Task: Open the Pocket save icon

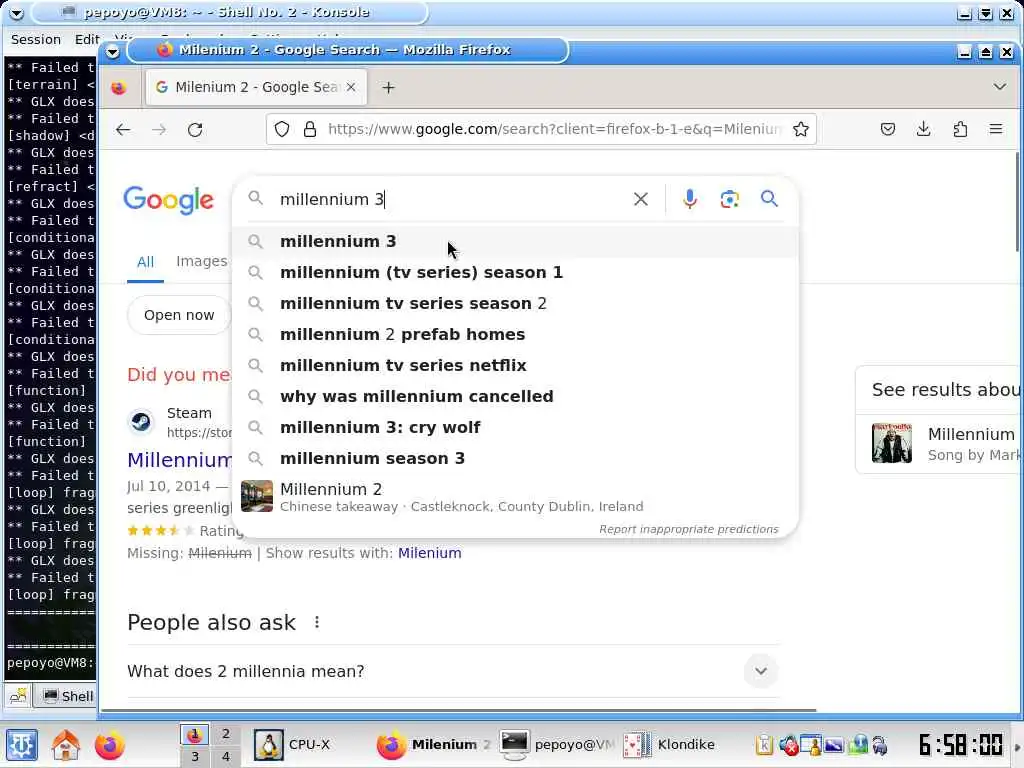Action: (x=888, y=129)
